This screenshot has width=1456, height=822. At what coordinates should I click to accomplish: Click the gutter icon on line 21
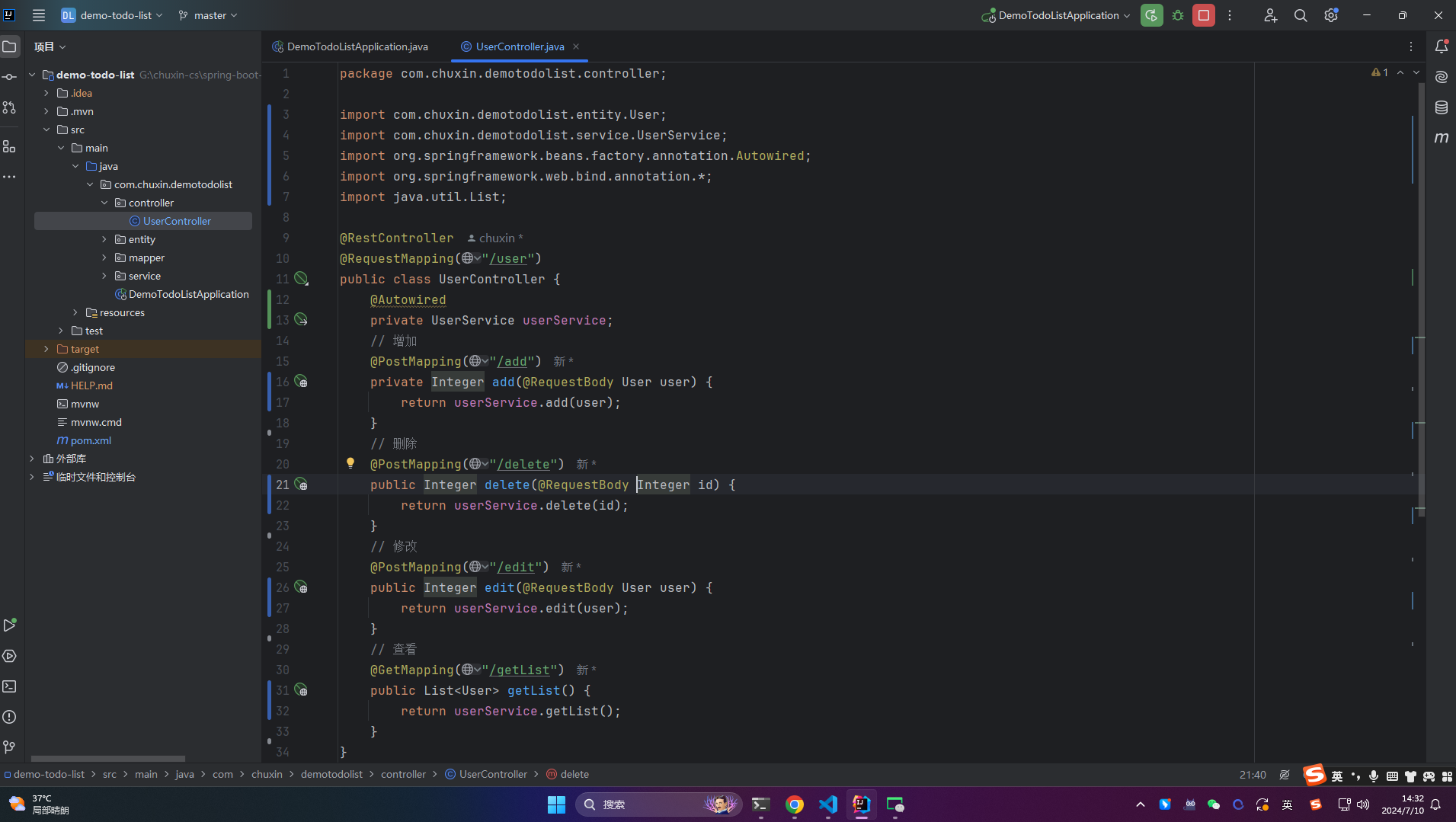pos(302,485)
